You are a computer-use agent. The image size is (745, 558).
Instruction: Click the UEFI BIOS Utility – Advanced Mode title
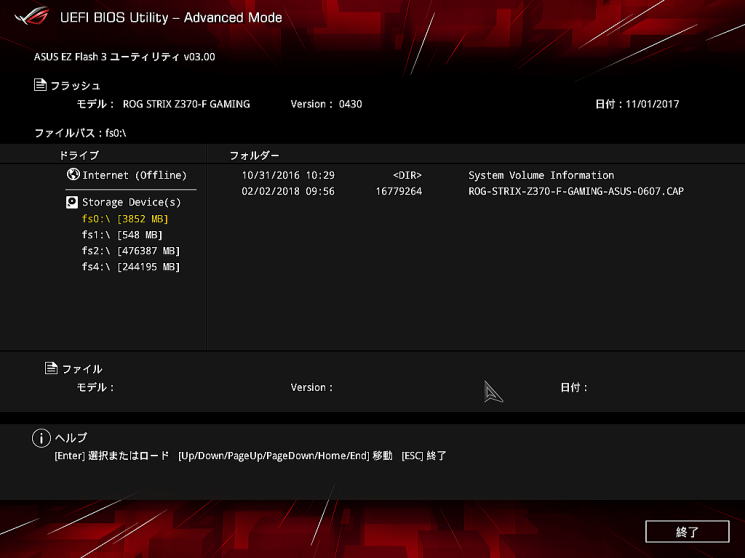171,18
